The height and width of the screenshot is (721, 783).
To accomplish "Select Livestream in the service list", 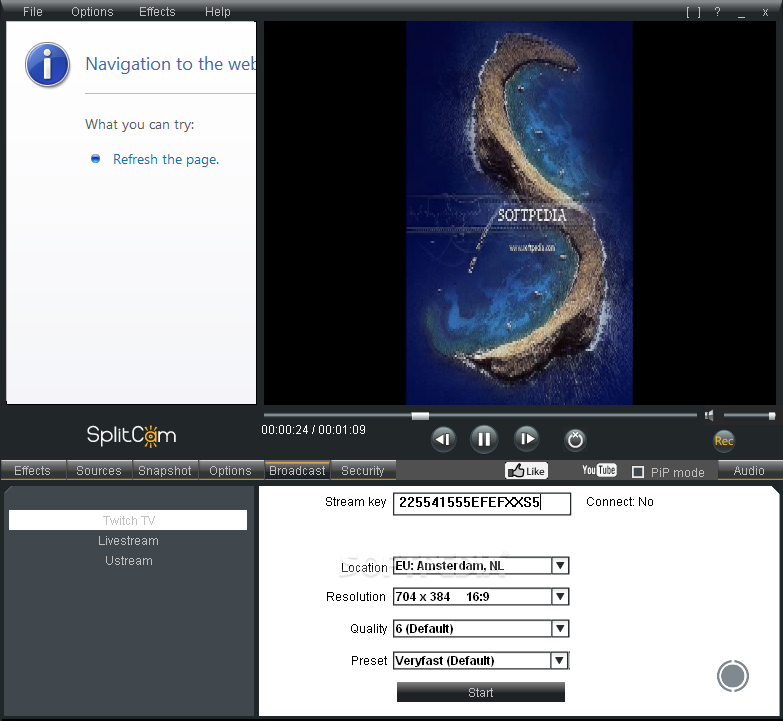I will coord(128,541).
